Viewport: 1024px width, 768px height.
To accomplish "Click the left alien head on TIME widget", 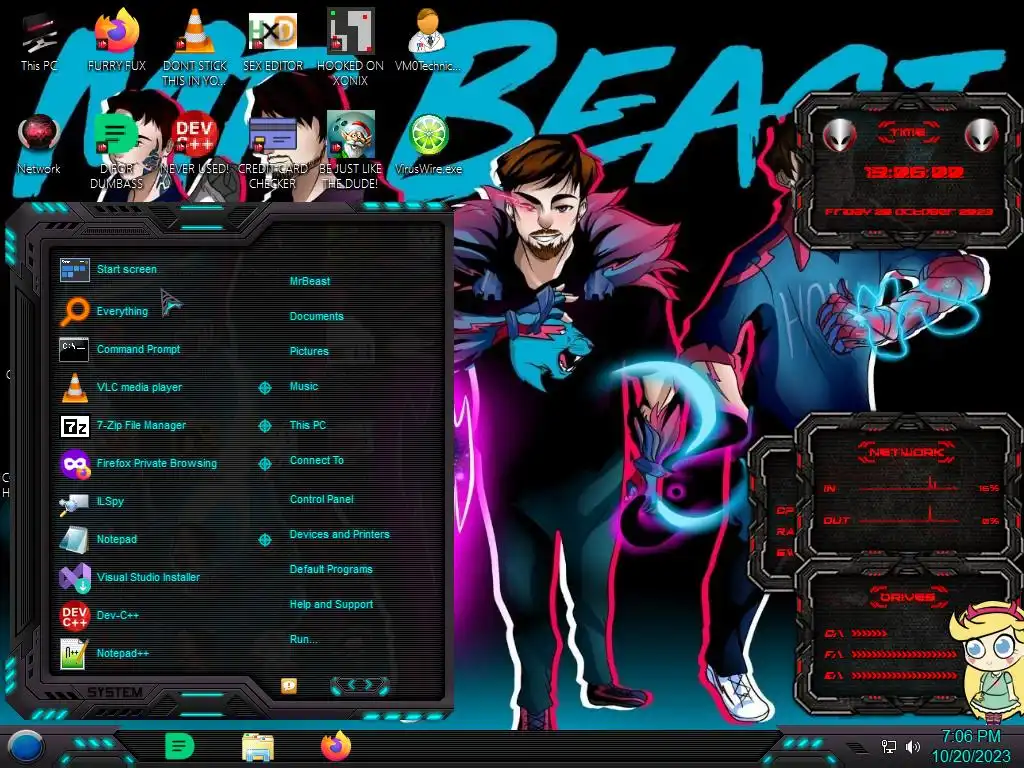I will (839, 135).
